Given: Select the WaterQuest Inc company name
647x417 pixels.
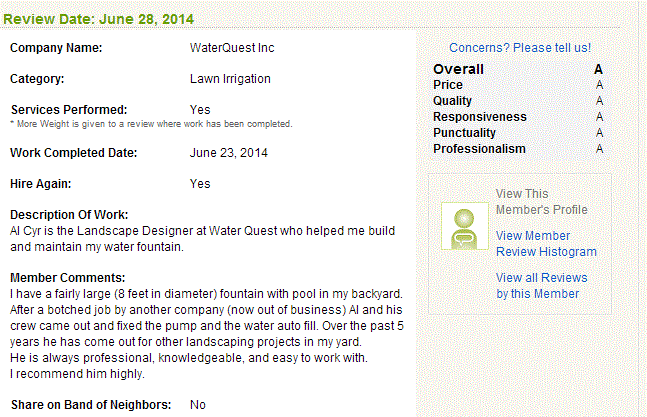Looking at the screenshot, I should pyautogui.click(x=232, y=48).
